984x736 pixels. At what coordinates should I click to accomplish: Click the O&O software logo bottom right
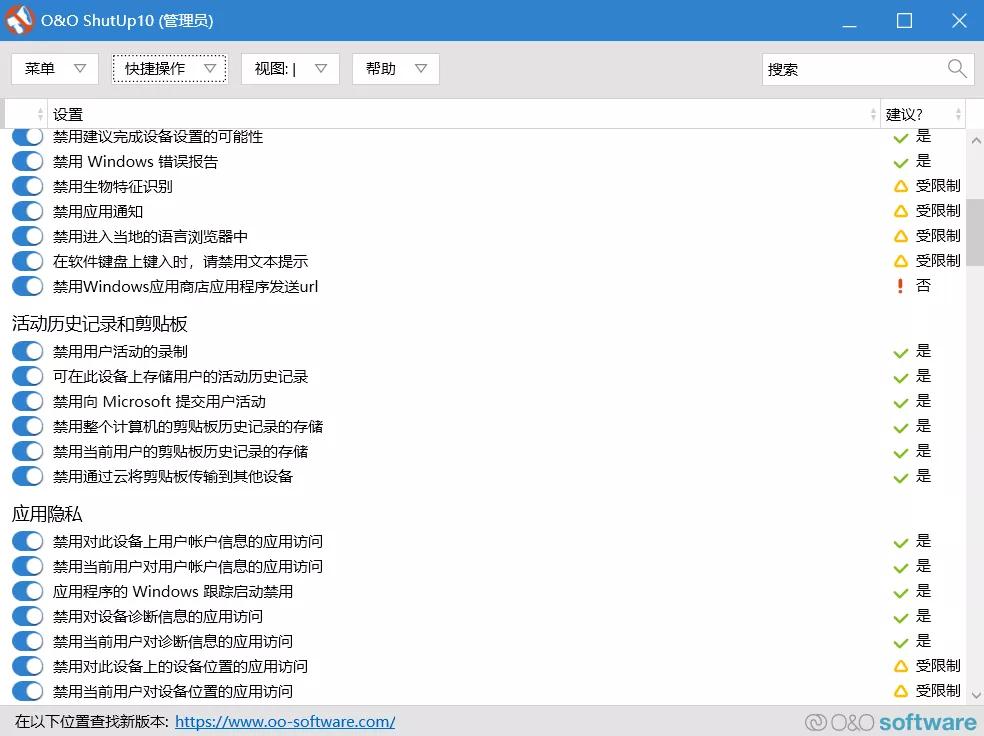pos(890,722)
